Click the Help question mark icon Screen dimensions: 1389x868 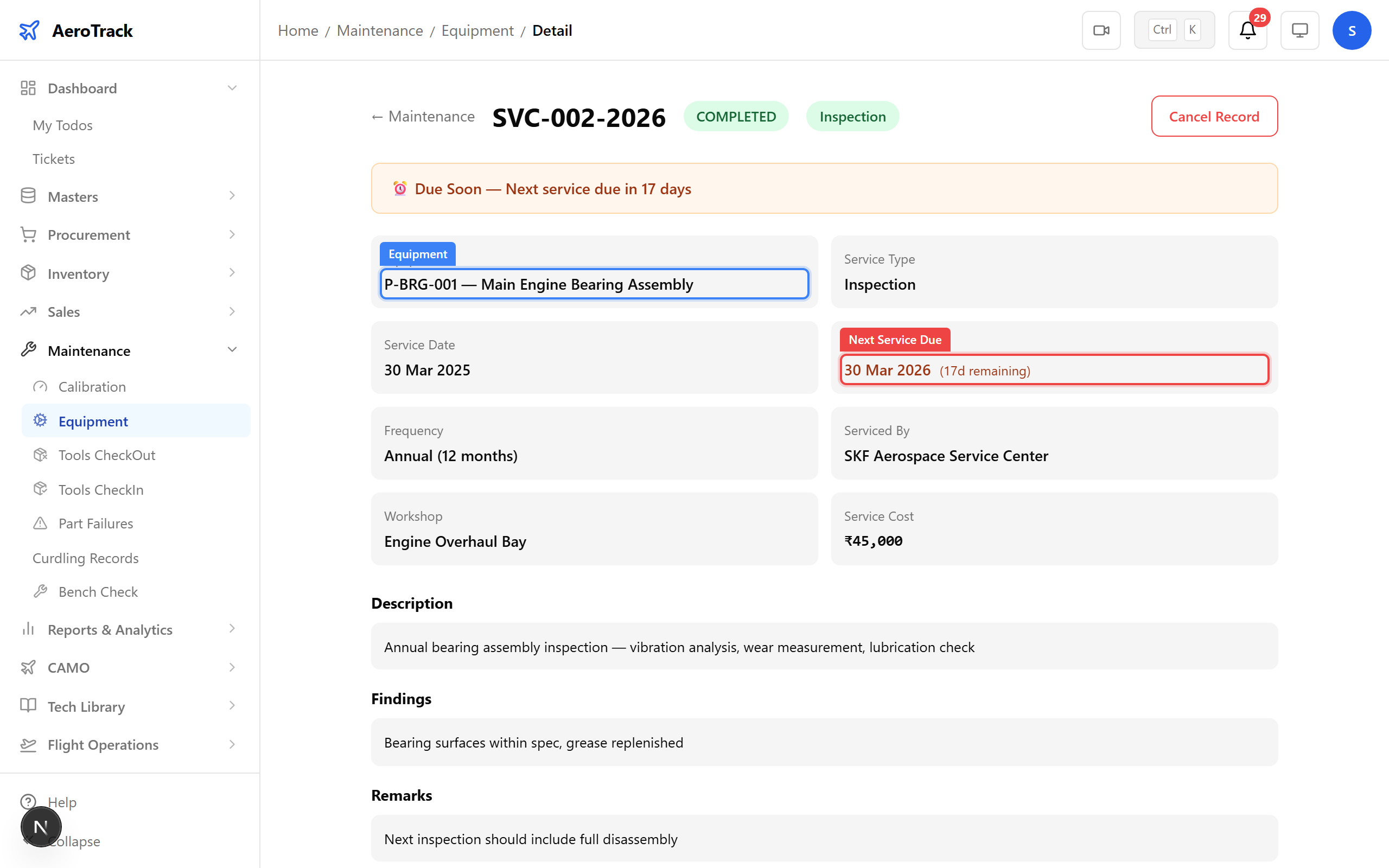click(x=28, y=801)
